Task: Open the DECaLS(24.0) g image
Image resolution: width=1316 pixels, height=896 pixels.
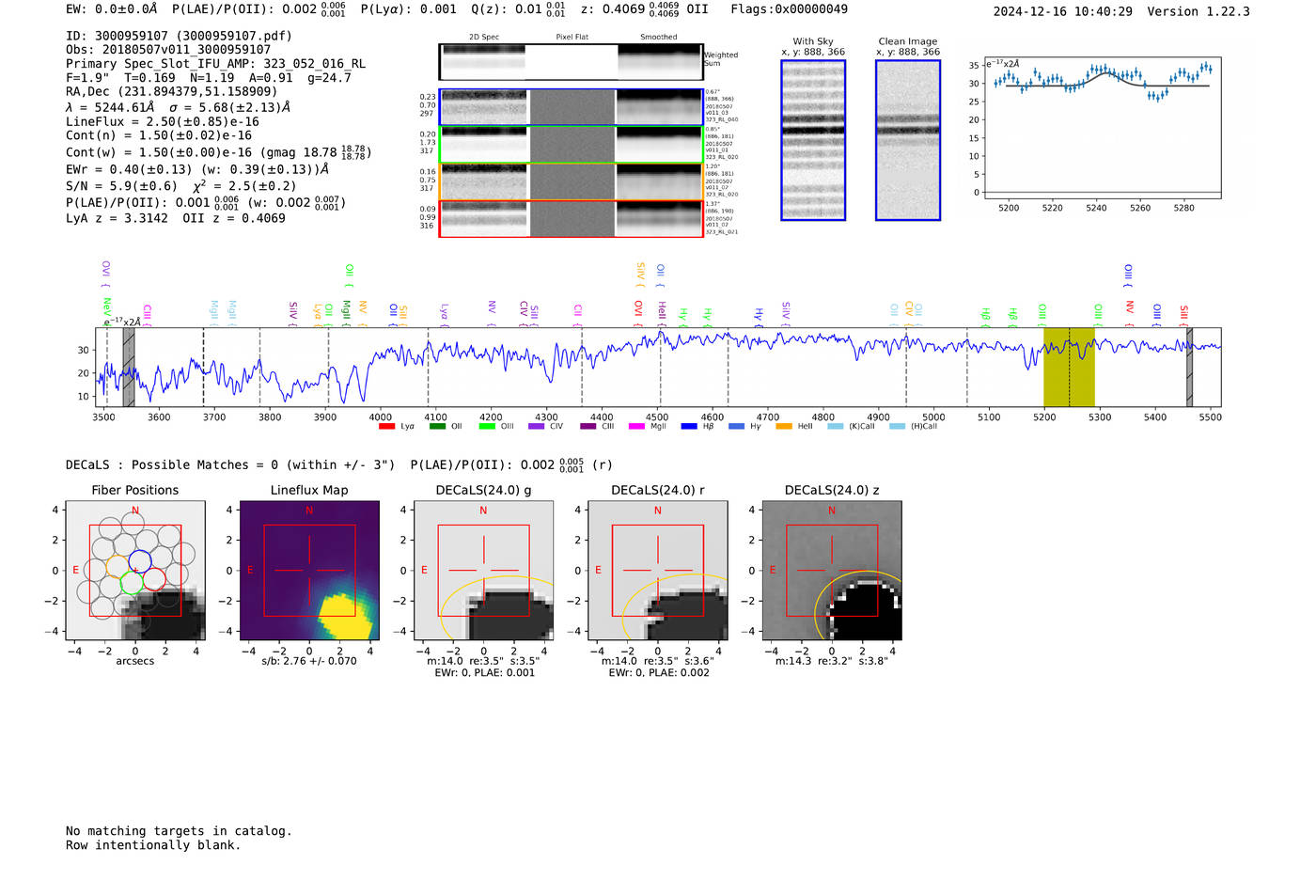Action: pyautogui.click(x=483, y=571)
